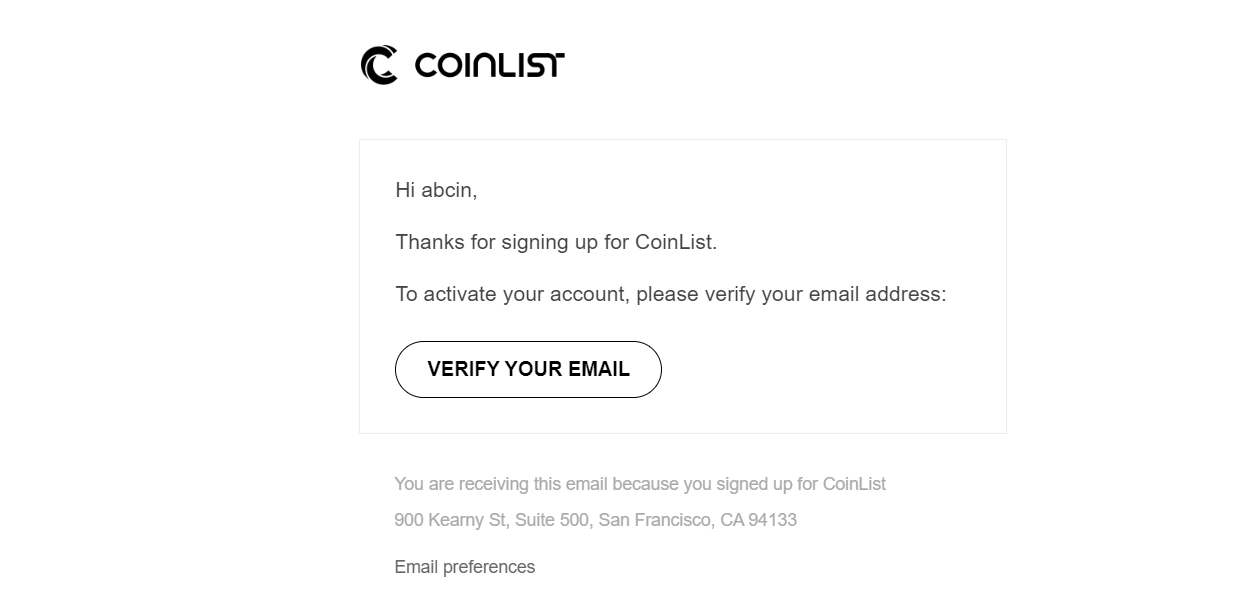Click "Suite 500" in the footer address
Screen dimensions: 1253x601
[551, 520]
